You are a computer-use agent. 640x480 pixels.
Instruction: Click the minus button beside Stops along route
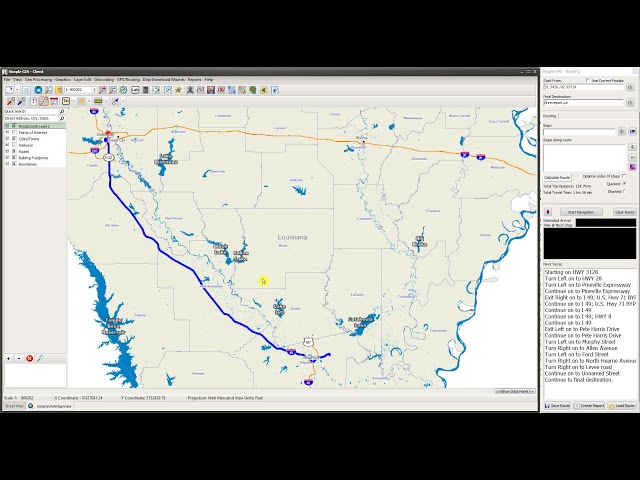632,157
